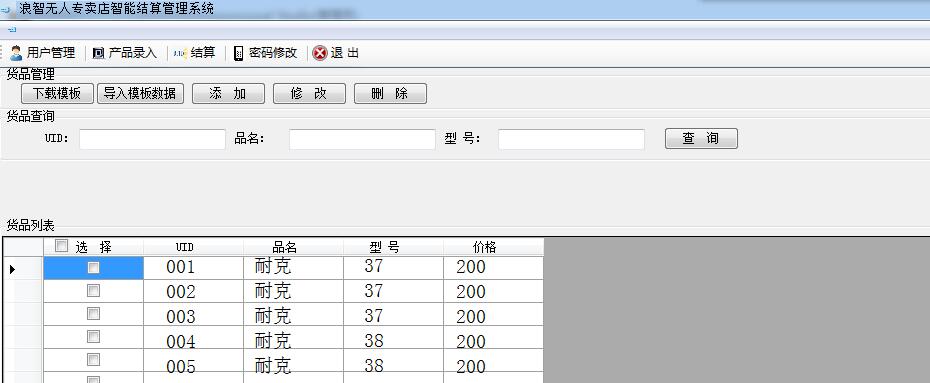Viewport: 930px width, 383px height.
Task: Click price 200 in row 001
Action: pyautogui.click(x=493, y=268)
